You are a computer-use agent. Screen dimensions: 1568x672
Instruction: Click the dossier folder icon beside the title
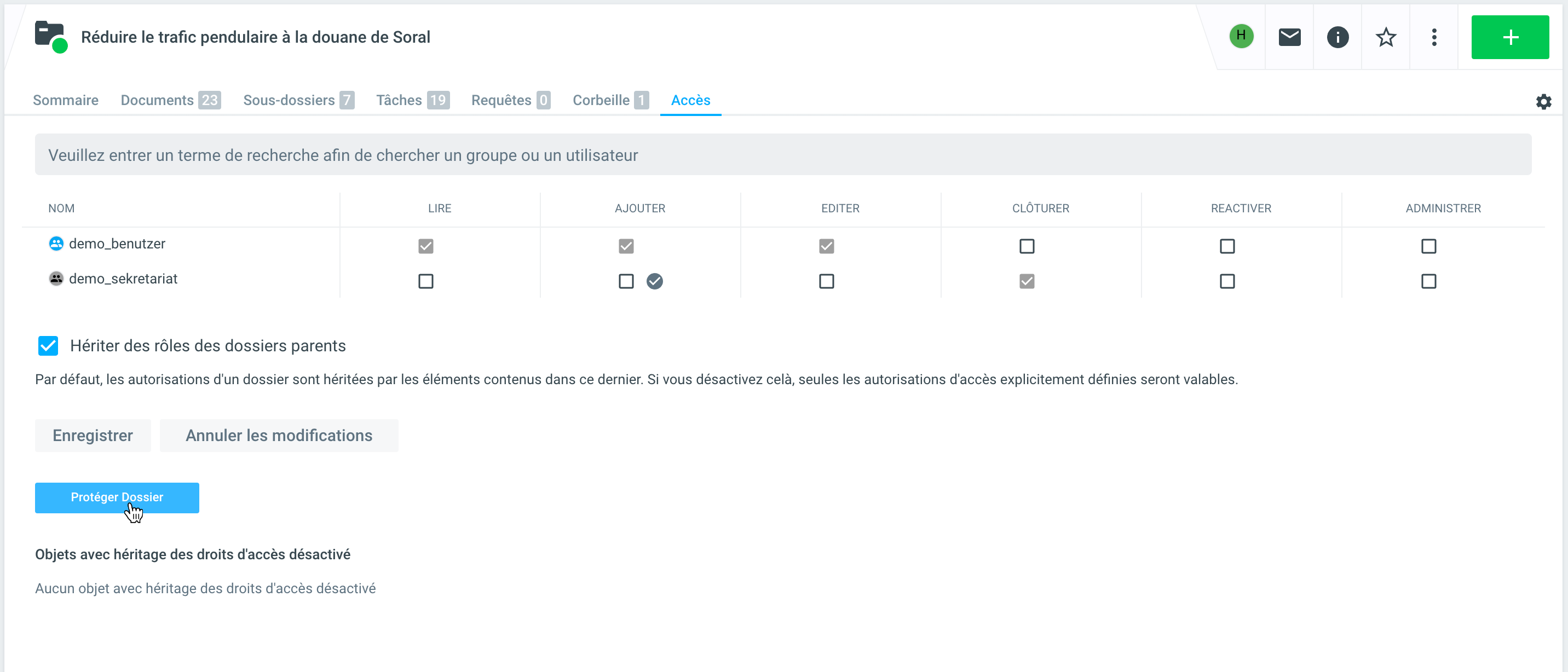50,37
